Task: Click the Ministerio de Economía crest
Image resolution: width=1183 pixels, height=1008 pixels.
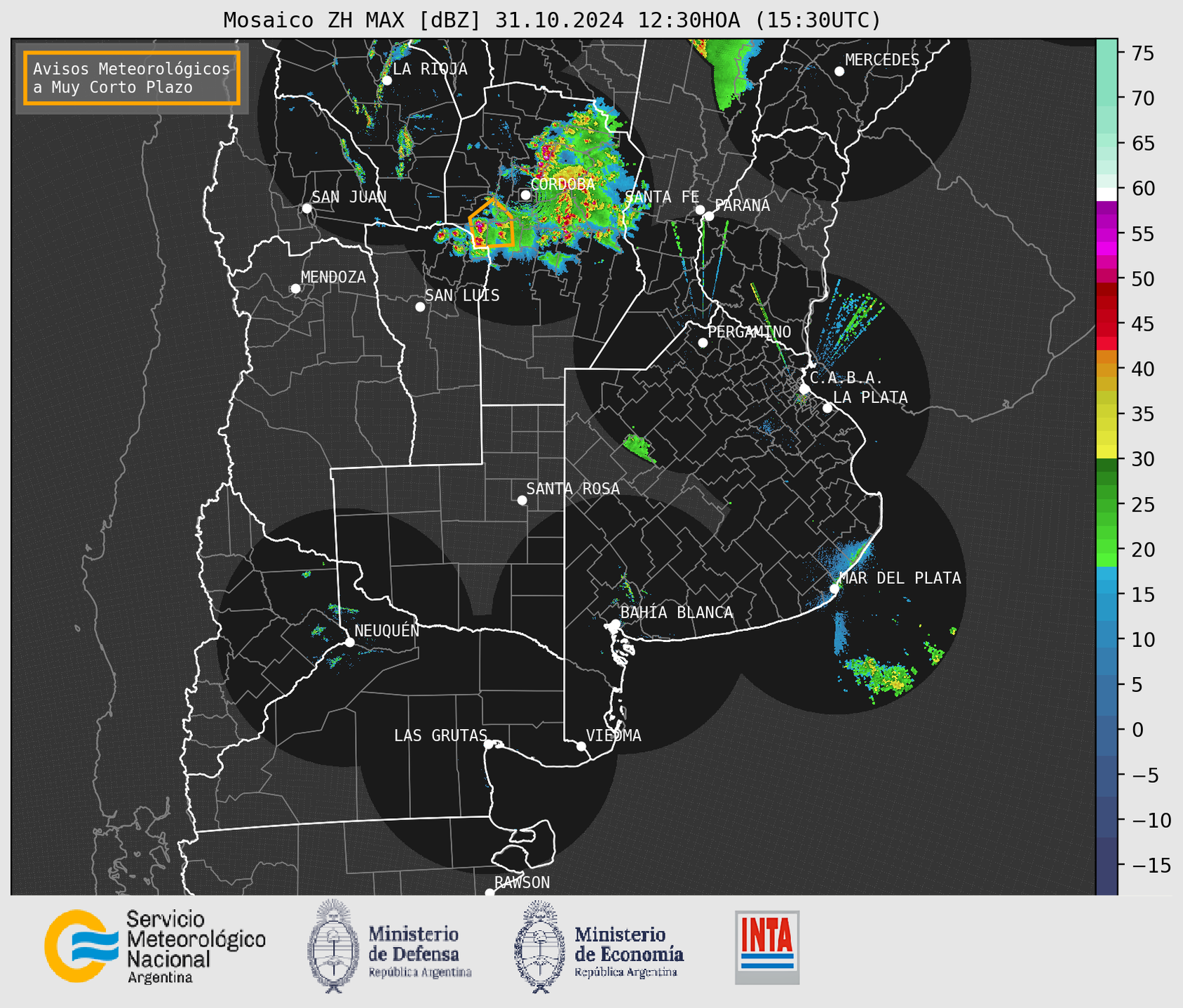Action: [539, 946]
